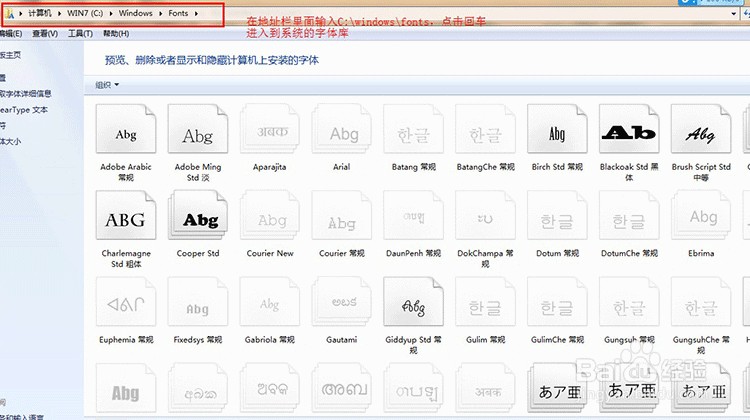Open the ClearType 文本 sidebar link
This screenshot has width=750, height=420.
point(24,110)
